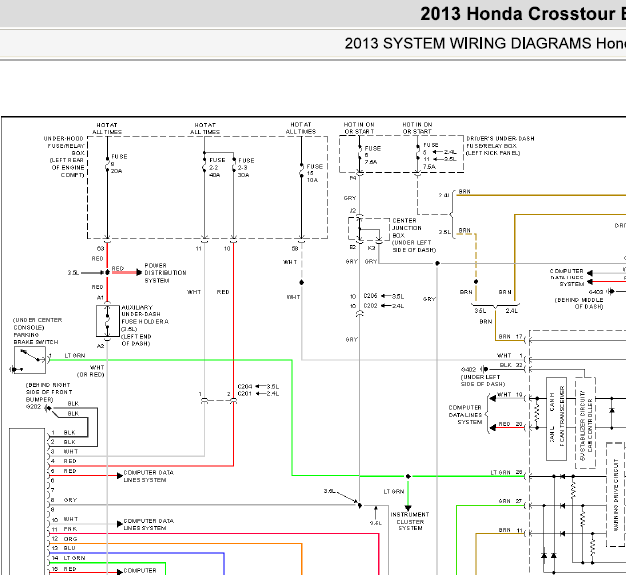The width and height of the screenshot is (626, 575).
Task: Click the C204 connector label
Action: tap(245, 387)
